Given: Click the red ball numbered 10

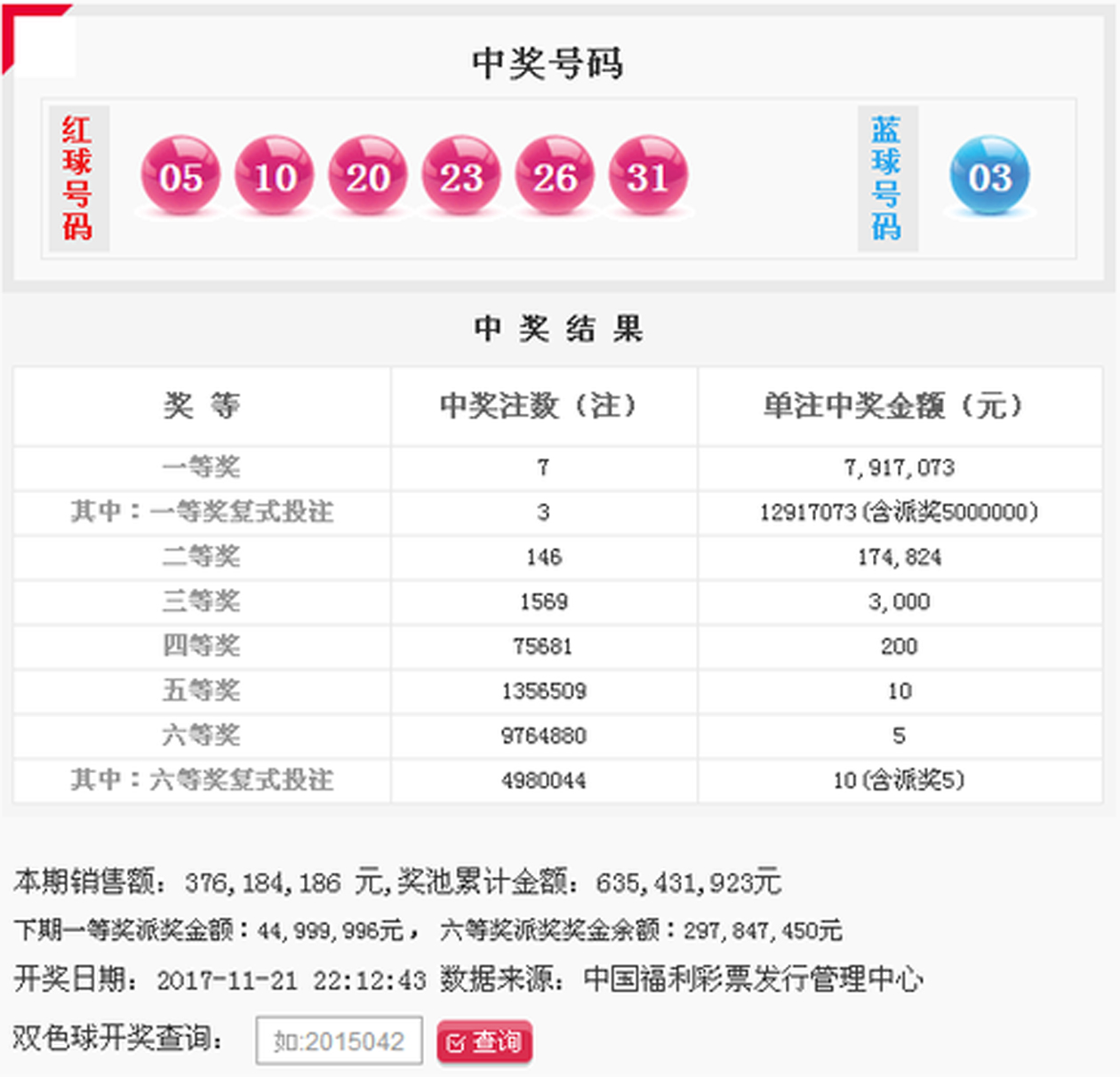Looking at the screenshot, I should coord(274,176).
